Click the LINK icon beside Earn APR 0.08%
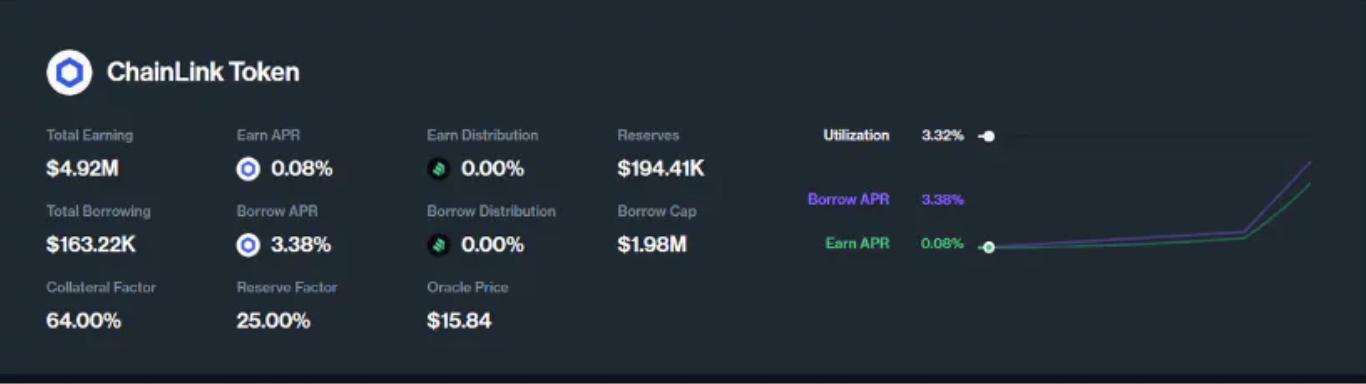 coord(248,169)
